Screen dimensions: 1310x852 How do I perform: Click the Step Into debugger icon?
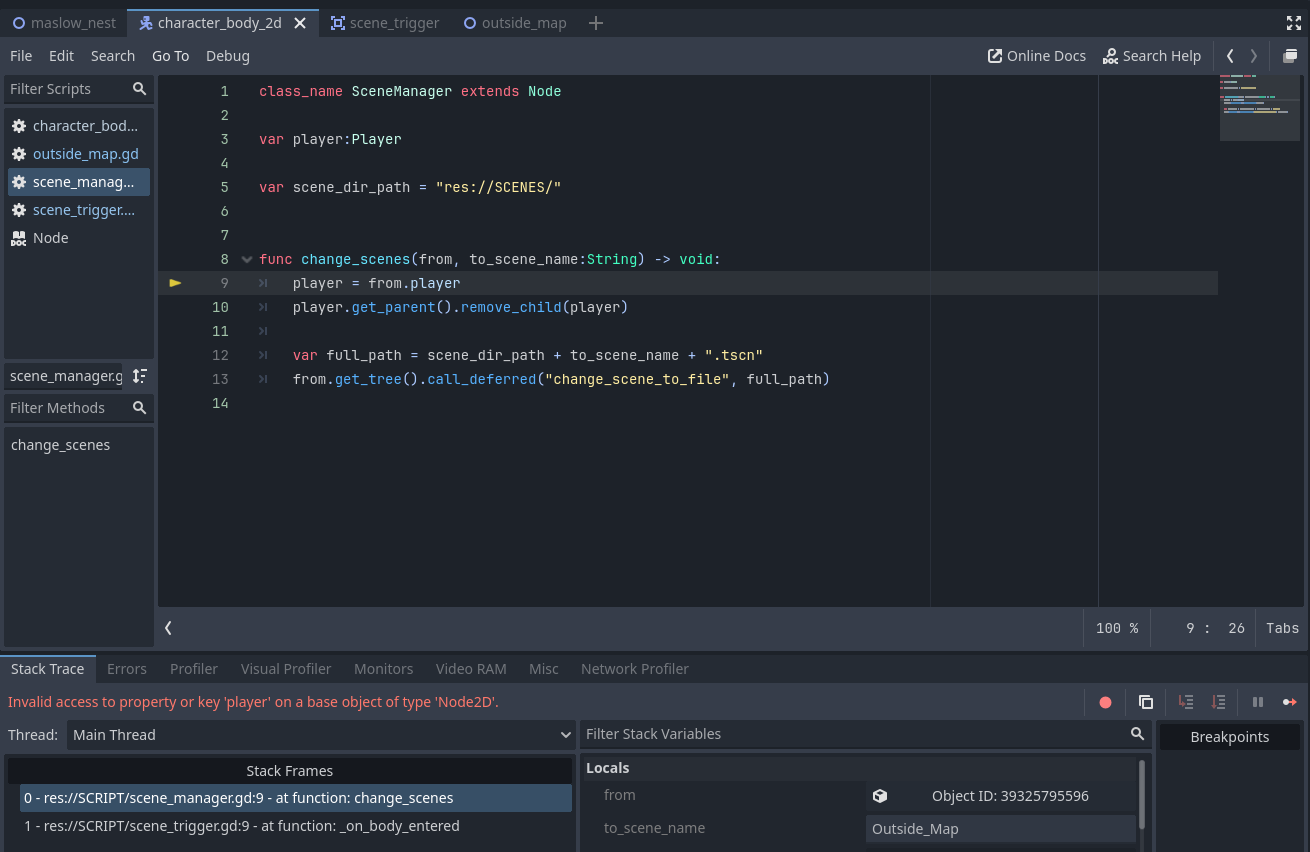point(1186,702)
